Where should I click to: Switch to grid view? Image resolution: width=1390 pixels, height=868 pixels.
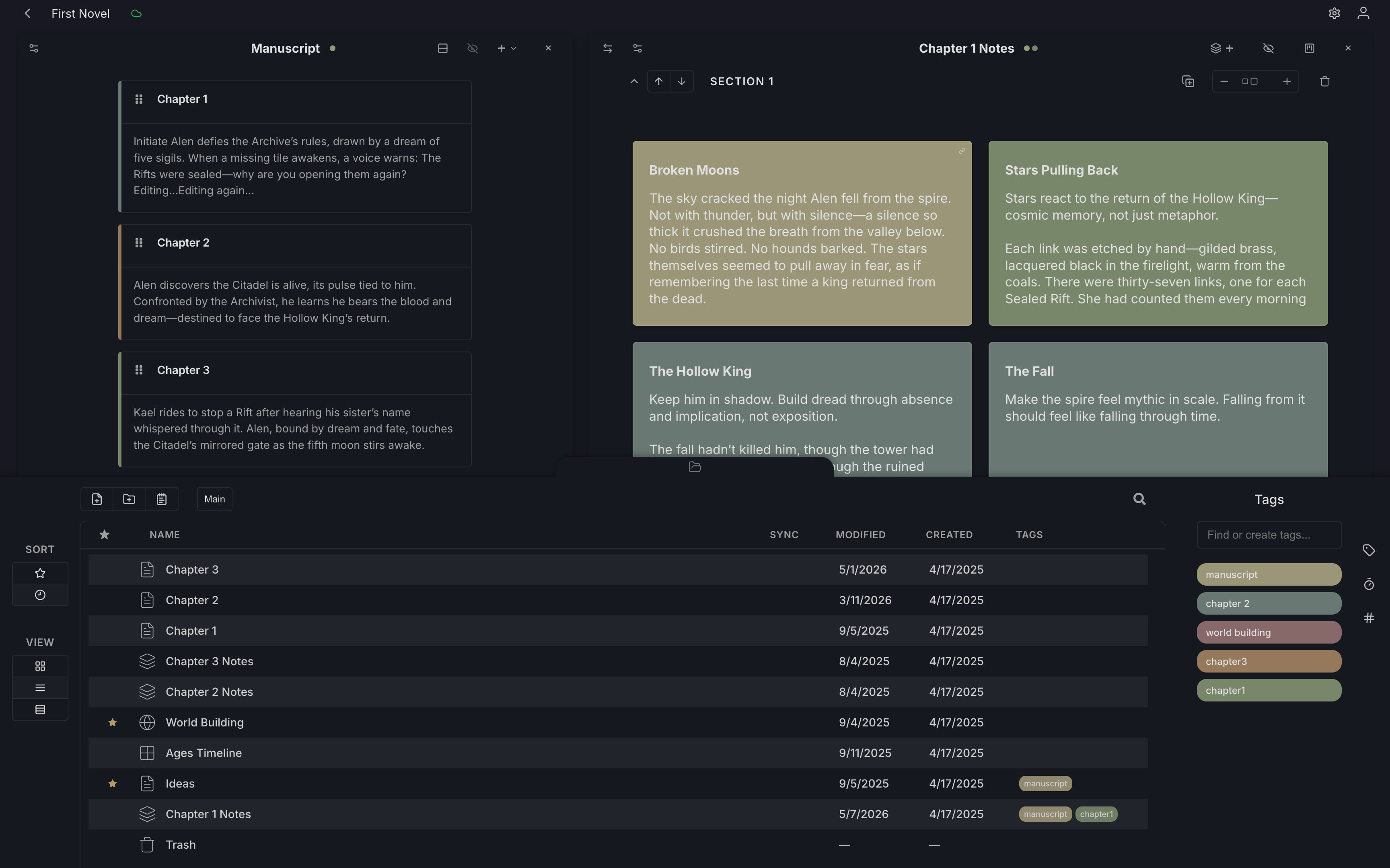pyautogui.click(x=40, y=666)
